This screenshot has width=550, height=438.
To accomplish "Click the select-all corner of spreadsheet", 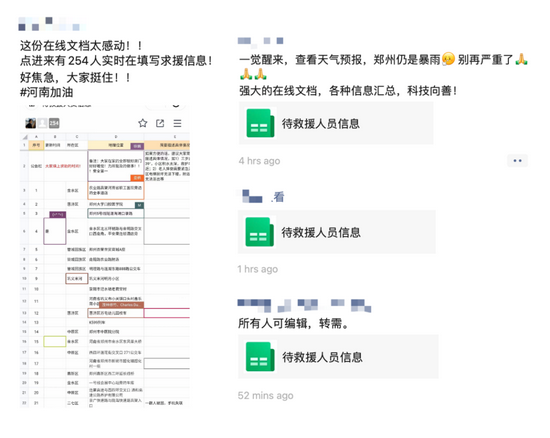I will [x=24, y=137].
